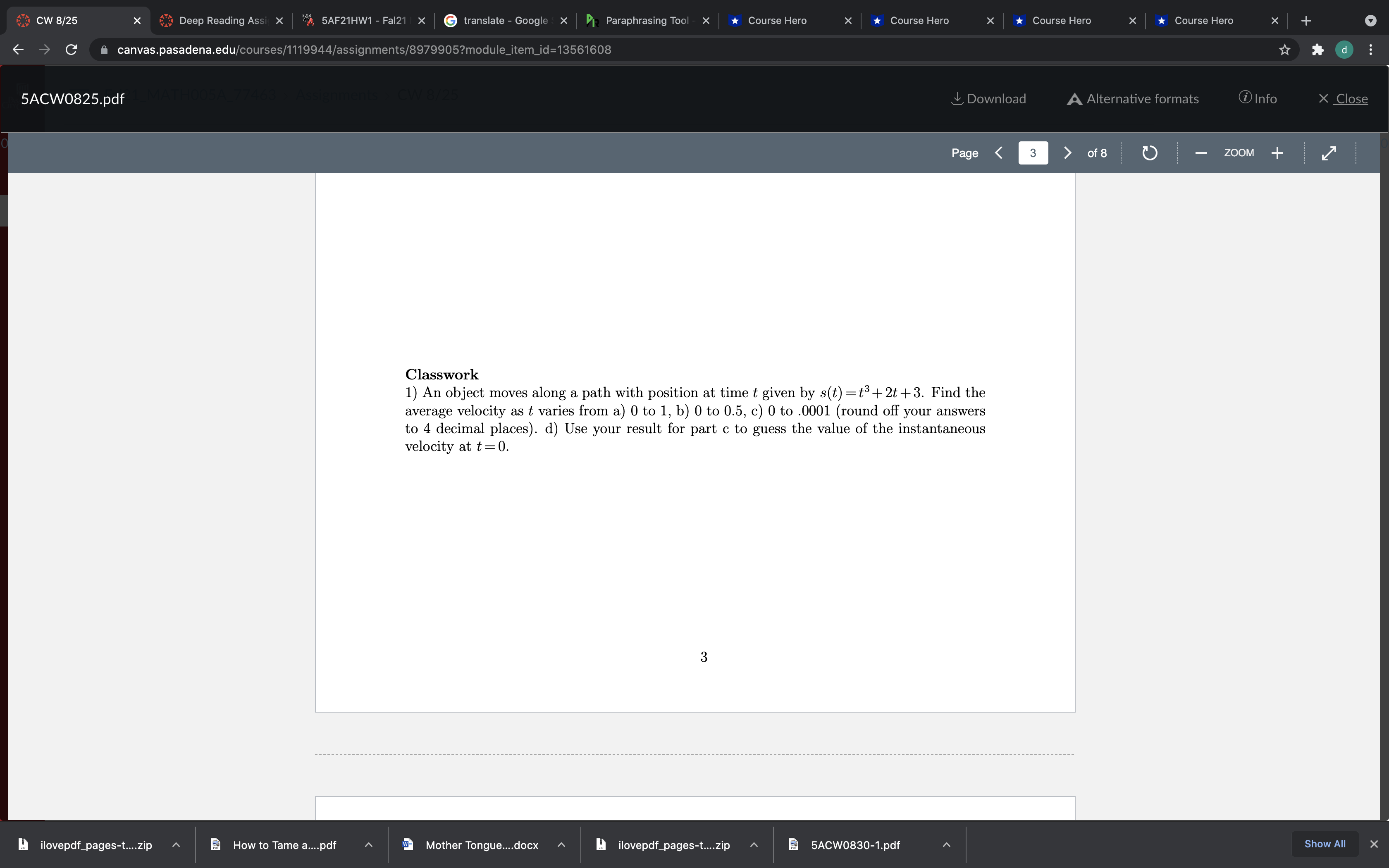Expand options for 5ACW0830-1.pdf download
This screenshot has height=868, width=1389.
coord(947,844)
